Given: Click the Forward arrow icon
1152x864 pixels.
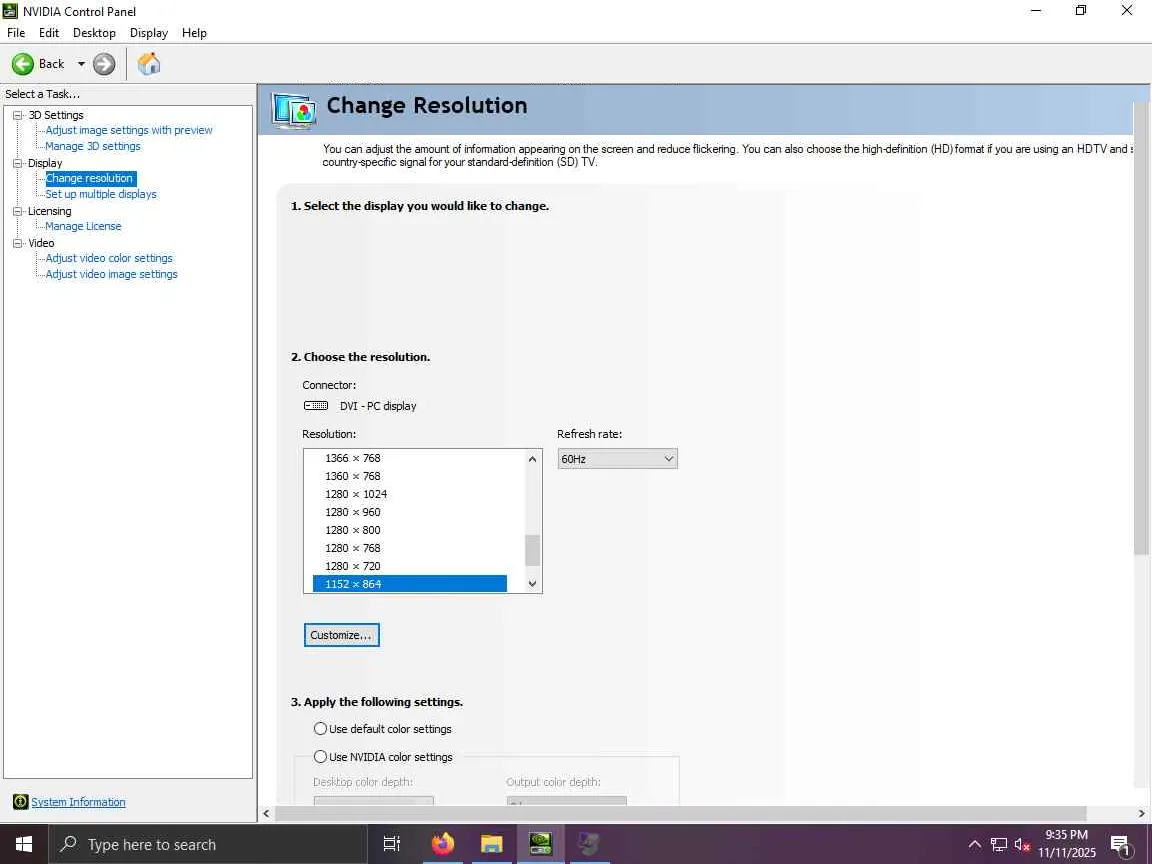Looking at the screenshot, I should 104,64.
